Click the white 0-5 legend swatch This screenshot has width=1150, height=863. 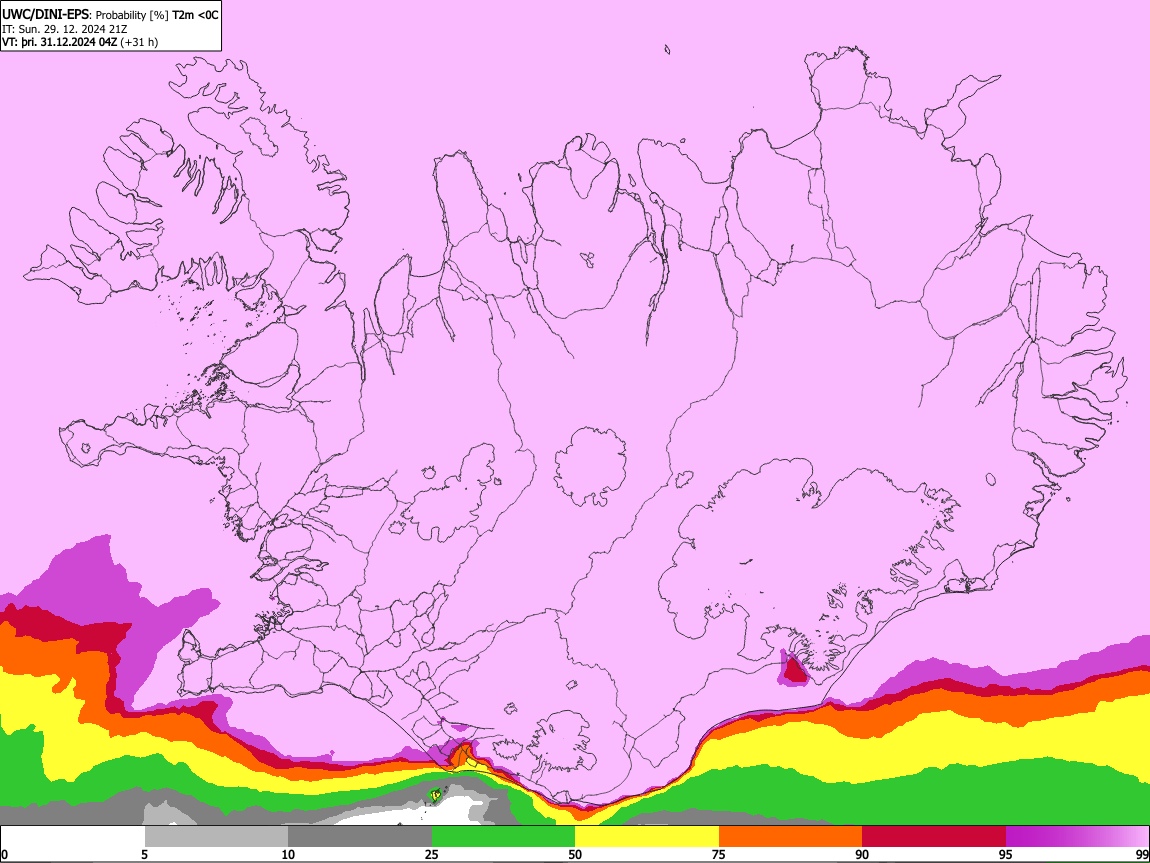73,837
